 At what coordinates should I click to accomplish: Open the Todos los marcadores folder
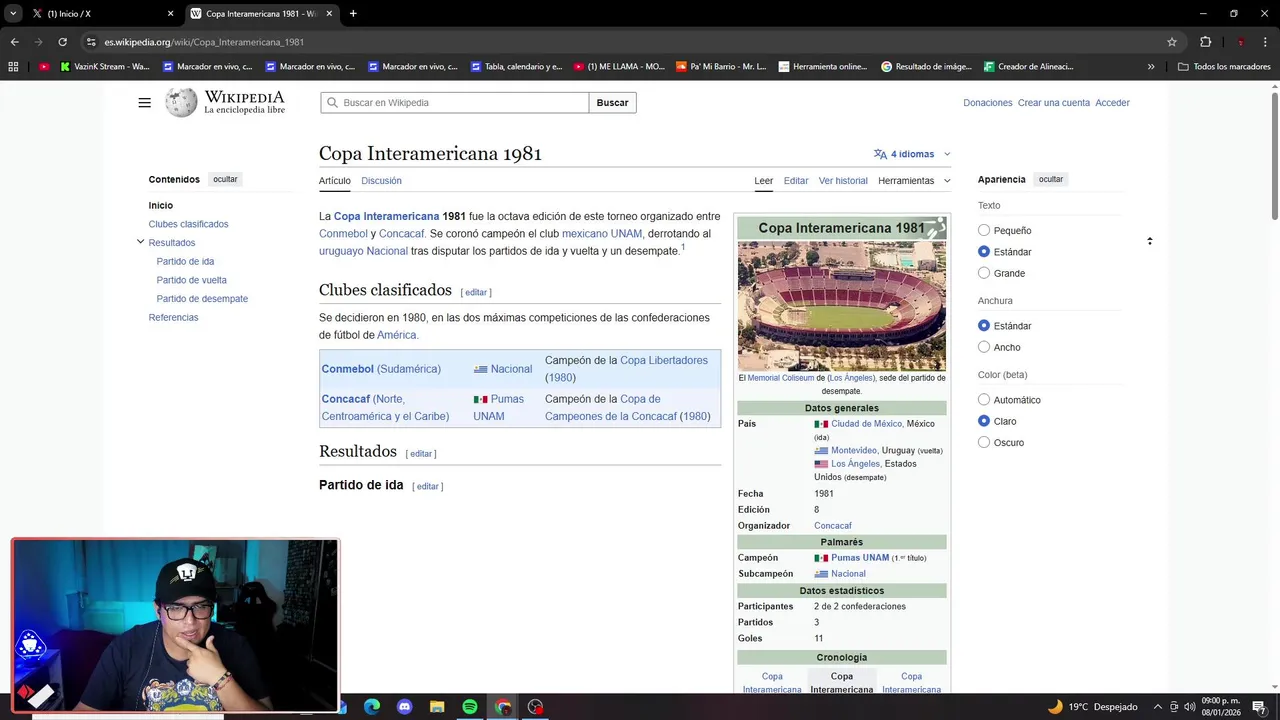coord(1225,67)
